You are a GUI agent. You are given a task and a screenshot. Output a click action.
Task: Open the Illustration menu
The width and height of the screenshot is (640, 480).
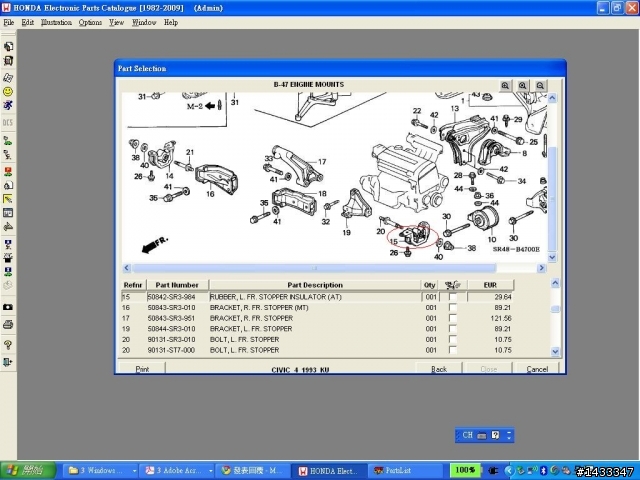[56, 22]
